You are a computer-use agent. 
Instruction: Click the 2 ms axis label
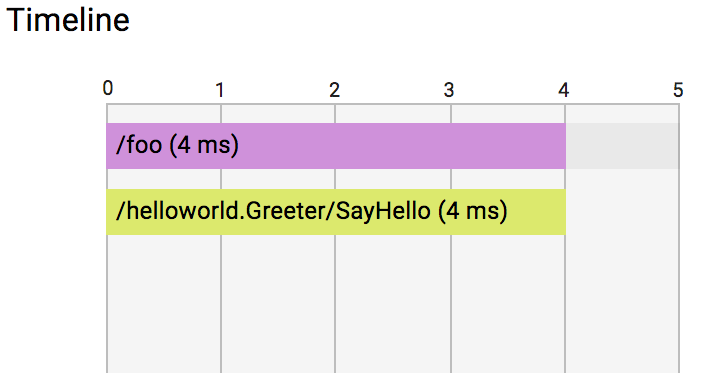pyautogui.click(x=335, y=90)
